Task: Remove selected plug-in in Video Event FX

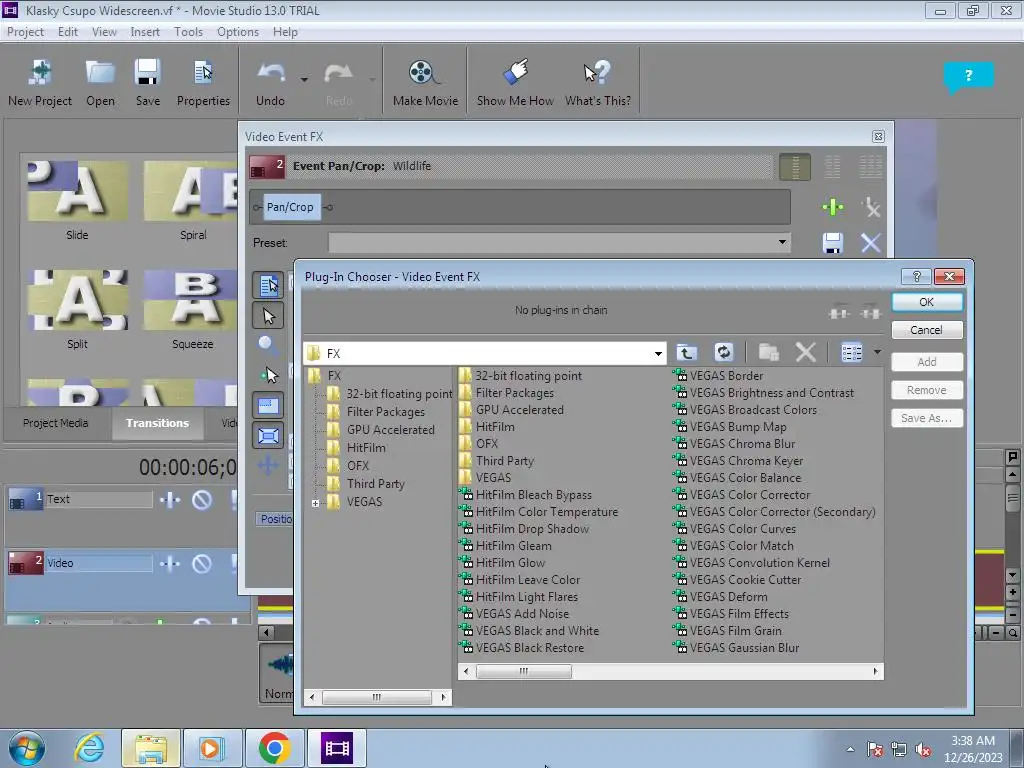Action: pyautogui.click(x=871, y=208)
